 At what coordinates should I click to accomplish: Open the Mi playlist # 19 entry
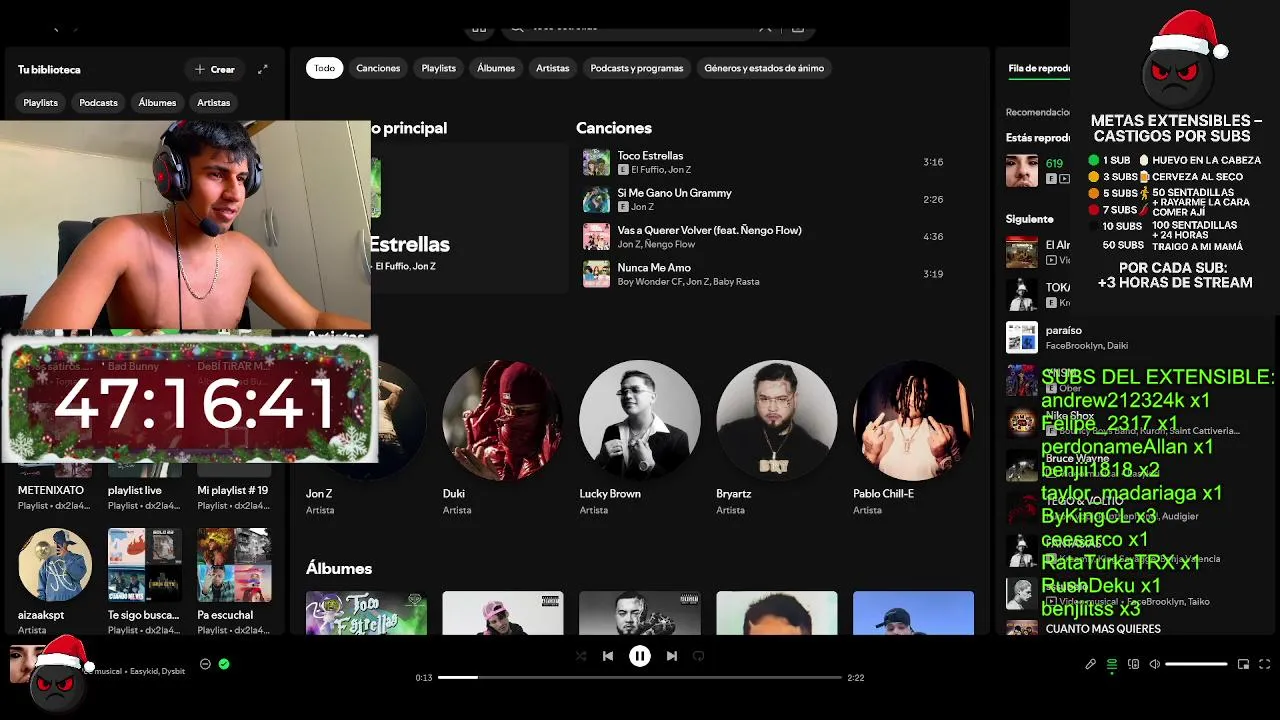(x=233, y=491)
